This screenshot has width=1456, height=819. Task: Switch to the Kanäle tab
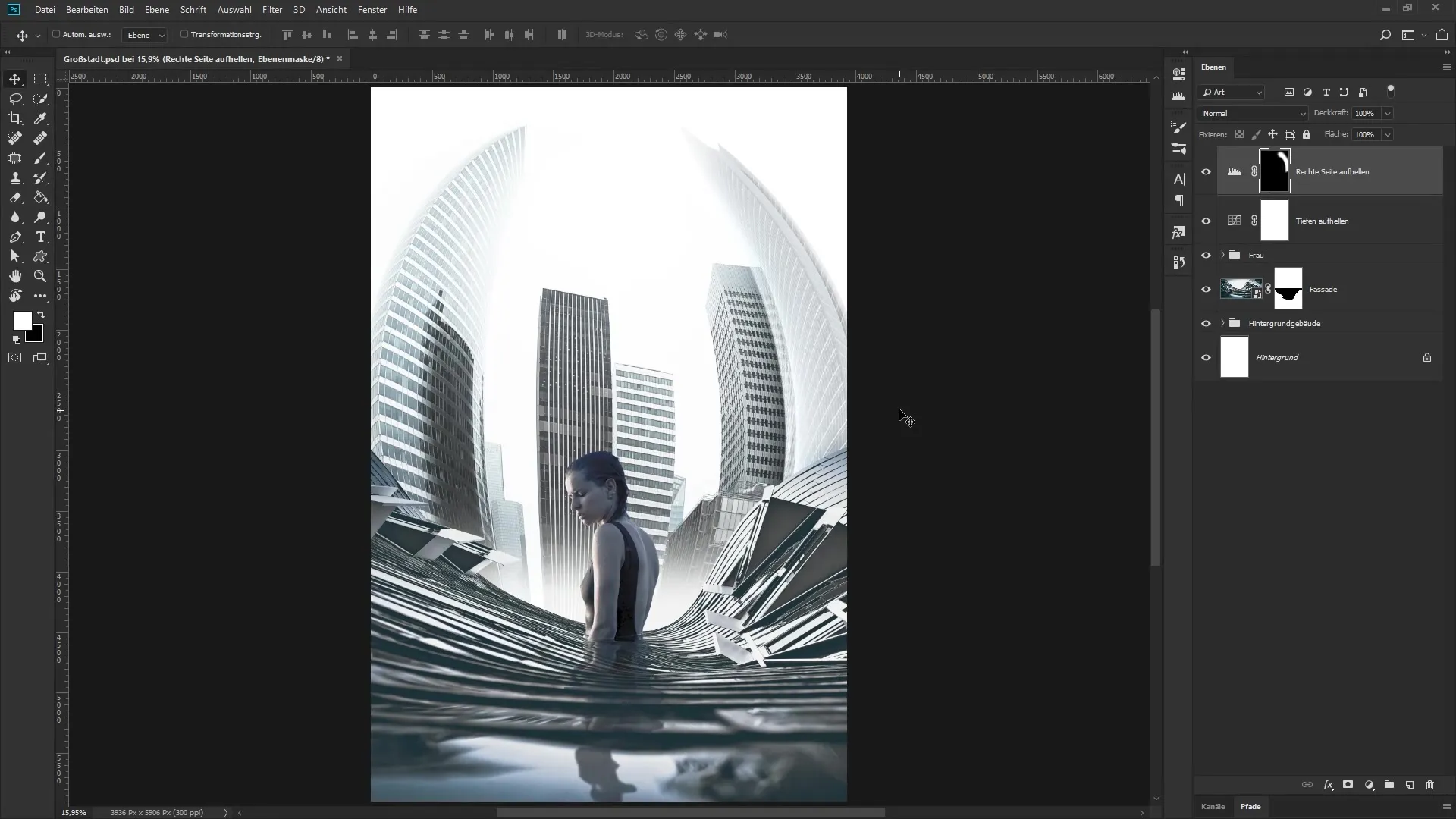point(1213,806)
